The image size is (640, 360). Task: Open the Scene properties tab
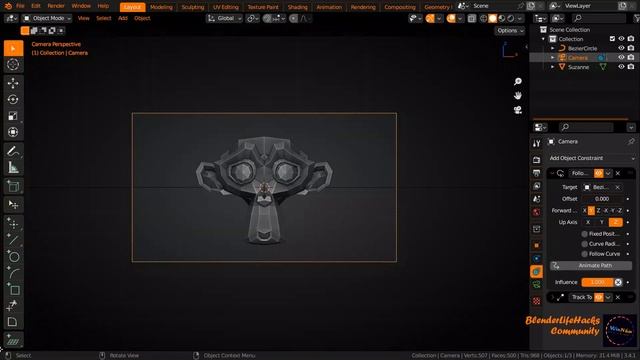[536, 199]
